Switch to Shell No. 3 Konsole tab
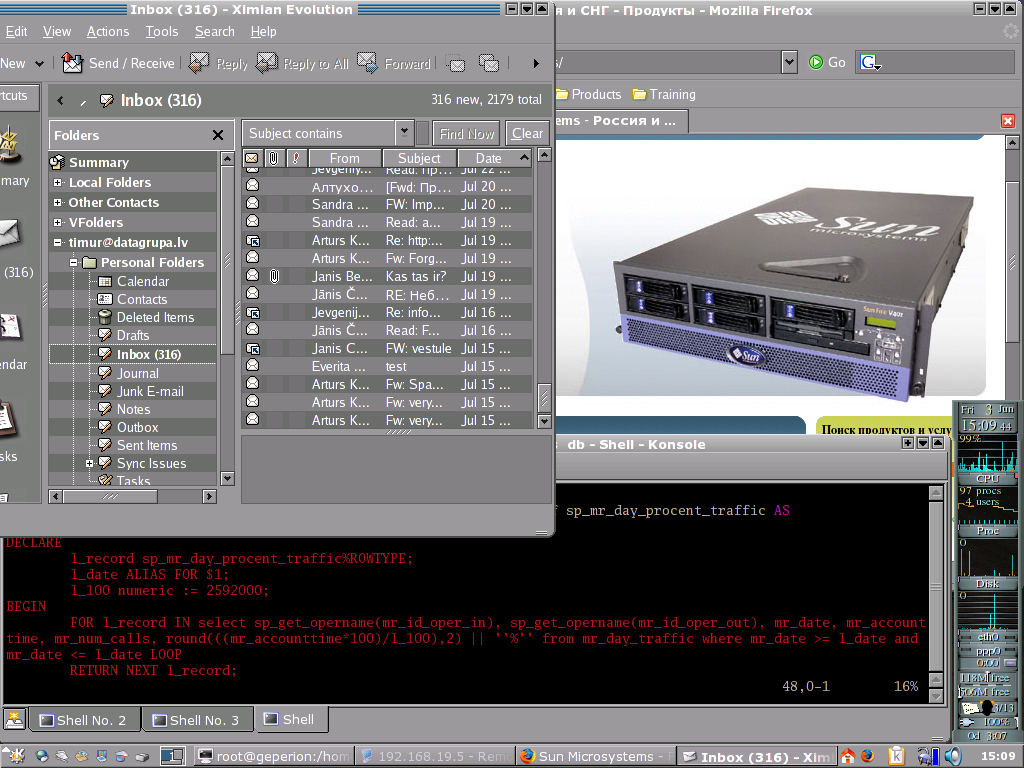The width and height of the screenshot is (1024, 768). pyautogui.click(x=197, y=720)
